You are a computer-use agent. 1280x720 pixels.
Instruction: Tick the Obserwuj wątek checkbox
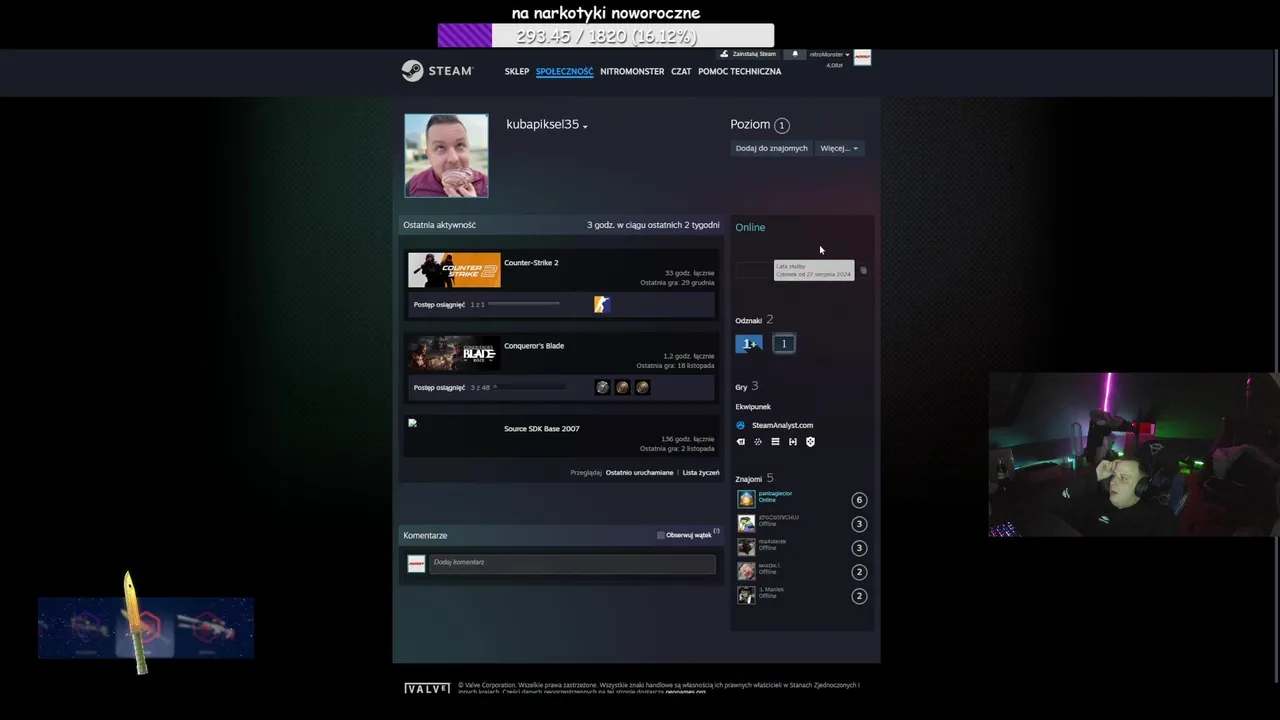[x=661, y=535]
